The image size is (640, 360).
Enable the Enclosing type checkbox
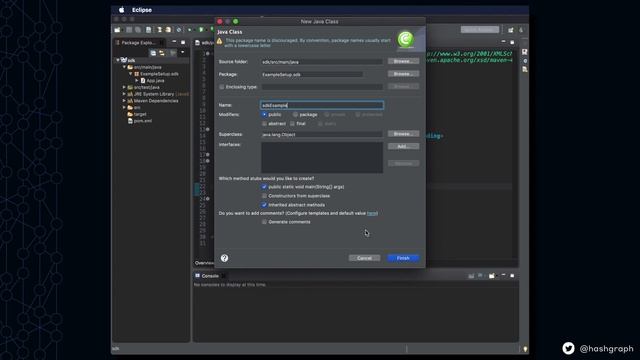point(222,87)
